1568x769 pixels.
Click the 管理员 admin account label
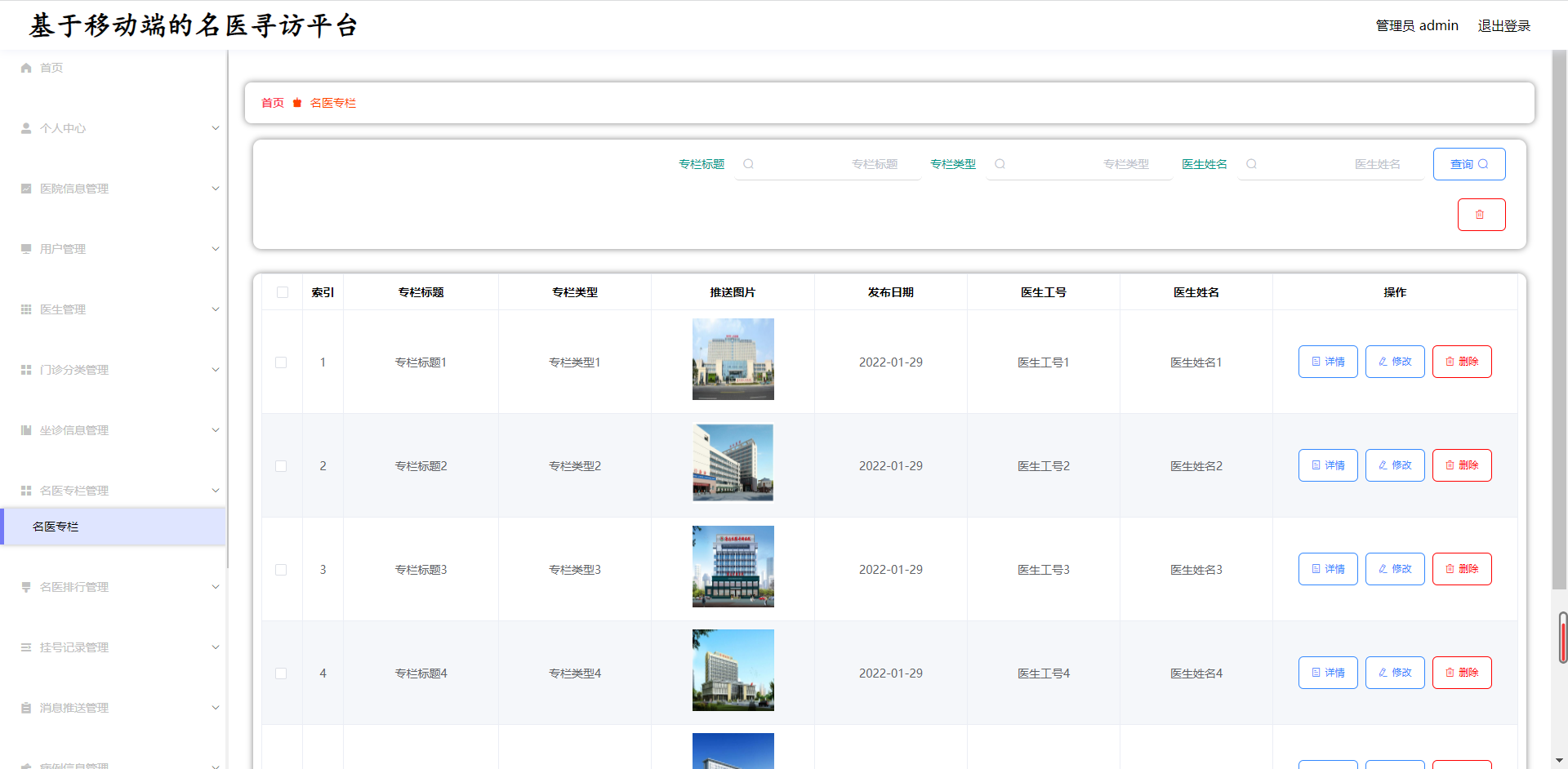1417,26
